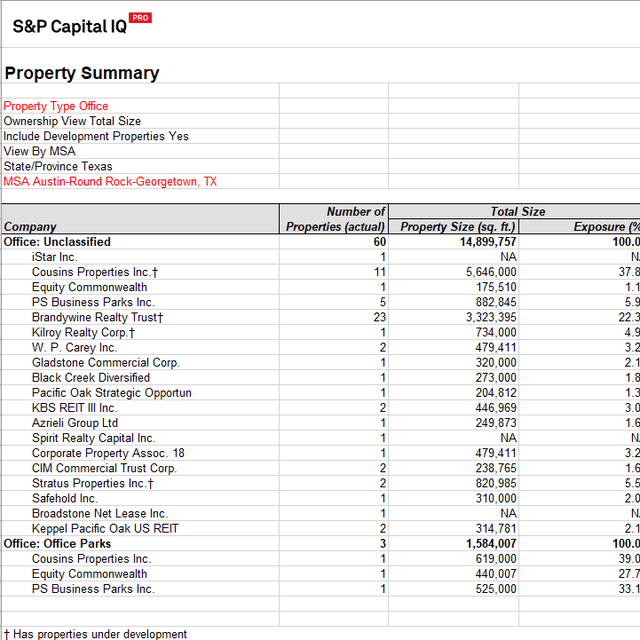The height and width of the screenshot is (640, 640).
Task: Select the 619,000 property size cell
Action: click(x=454, y=559)
